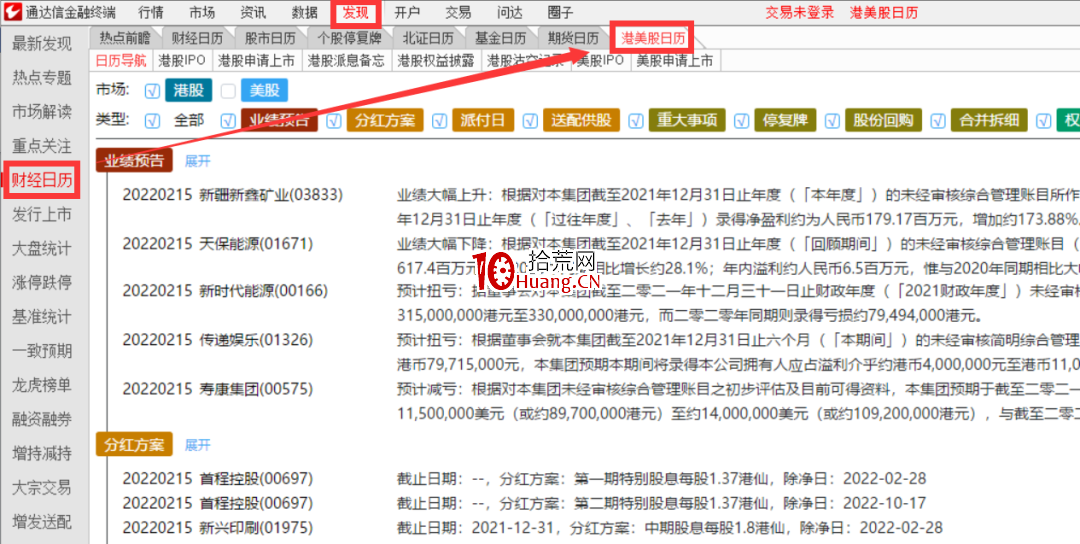Open 龙虎榜单 in the sidebar
The image size is (1080, 544).
tap(42, 385)
